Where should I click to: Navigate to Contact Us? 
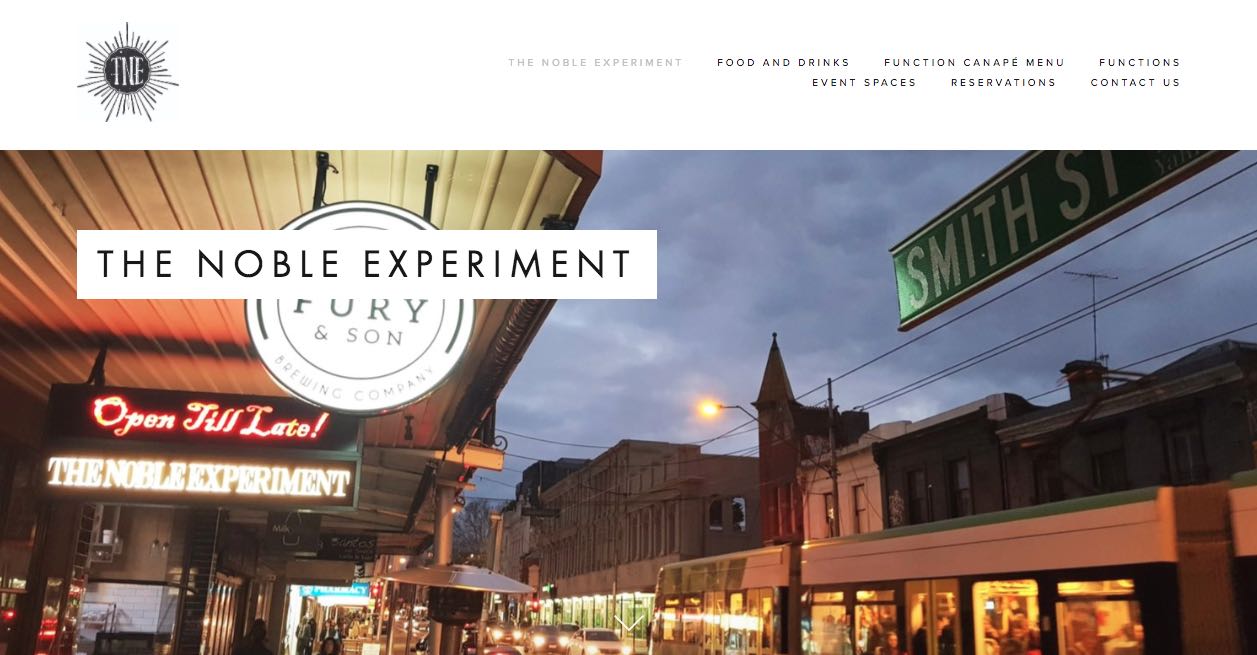1135,83
